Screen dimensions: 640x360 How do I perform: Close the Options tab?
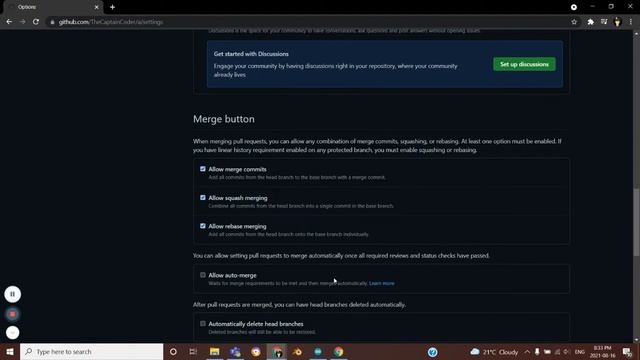96,7
